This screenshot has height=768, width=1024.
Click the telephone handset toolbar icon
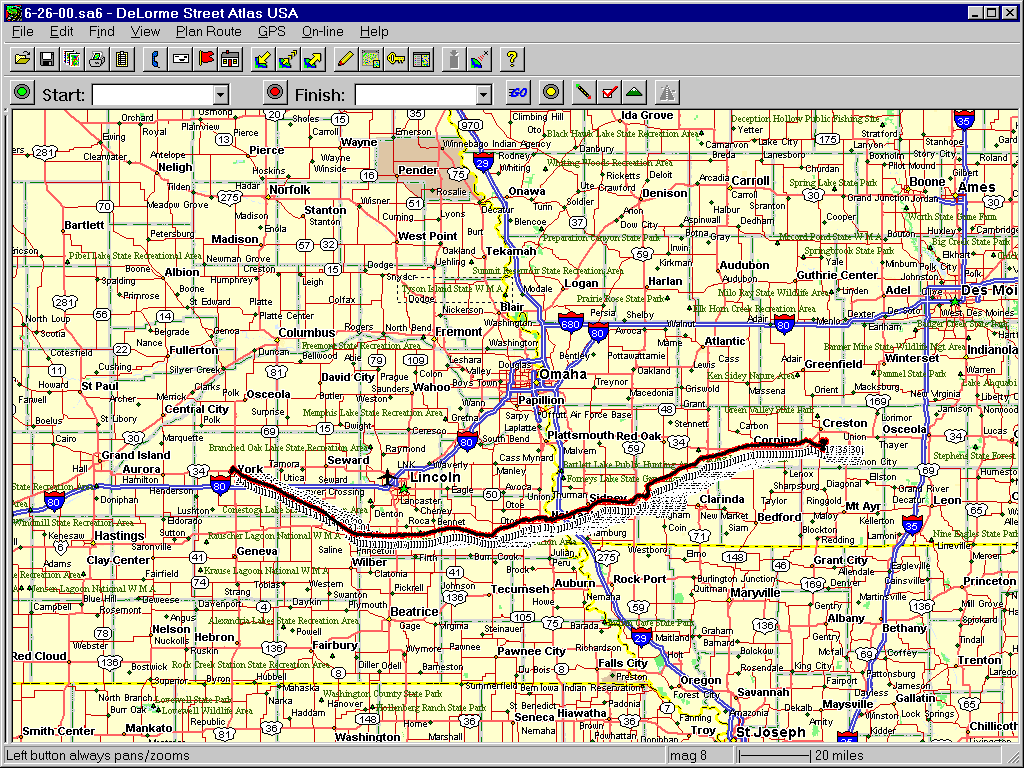coord(155,60)
